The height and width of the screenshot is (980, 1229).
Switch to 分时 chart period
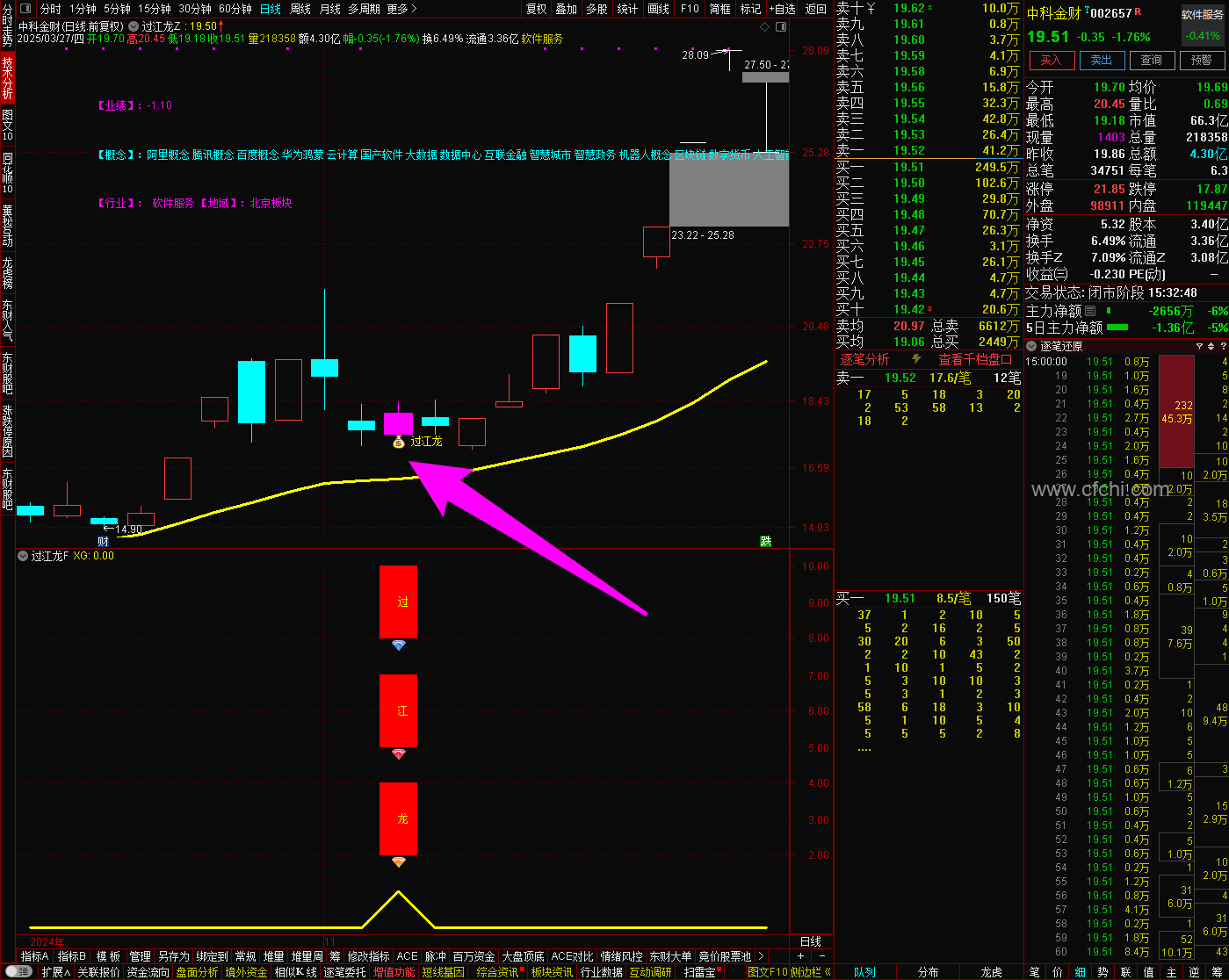pyautogui.click(x=51, y=9)
